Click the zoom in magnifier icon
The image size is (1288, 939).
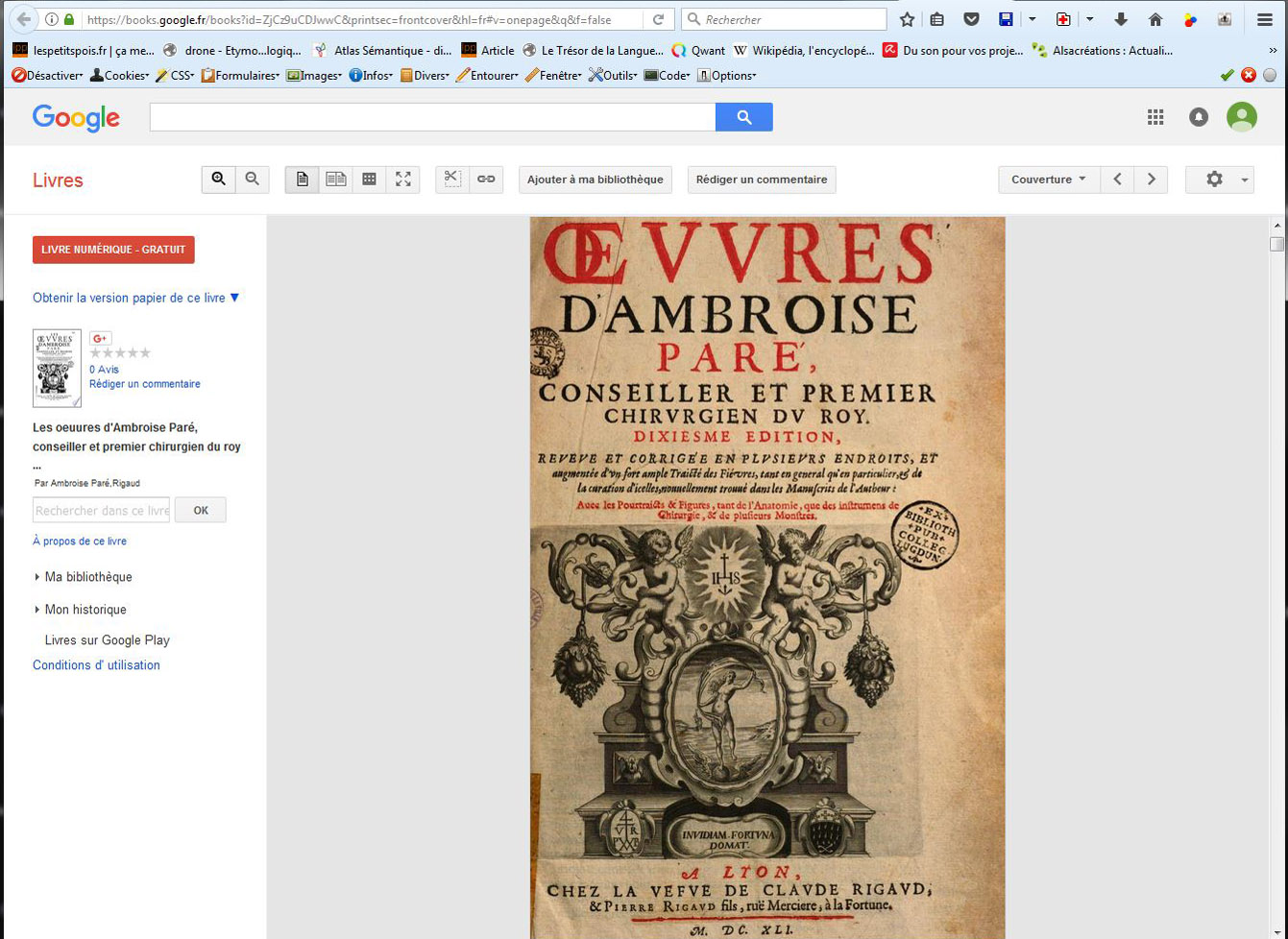(x=219, y=180)
